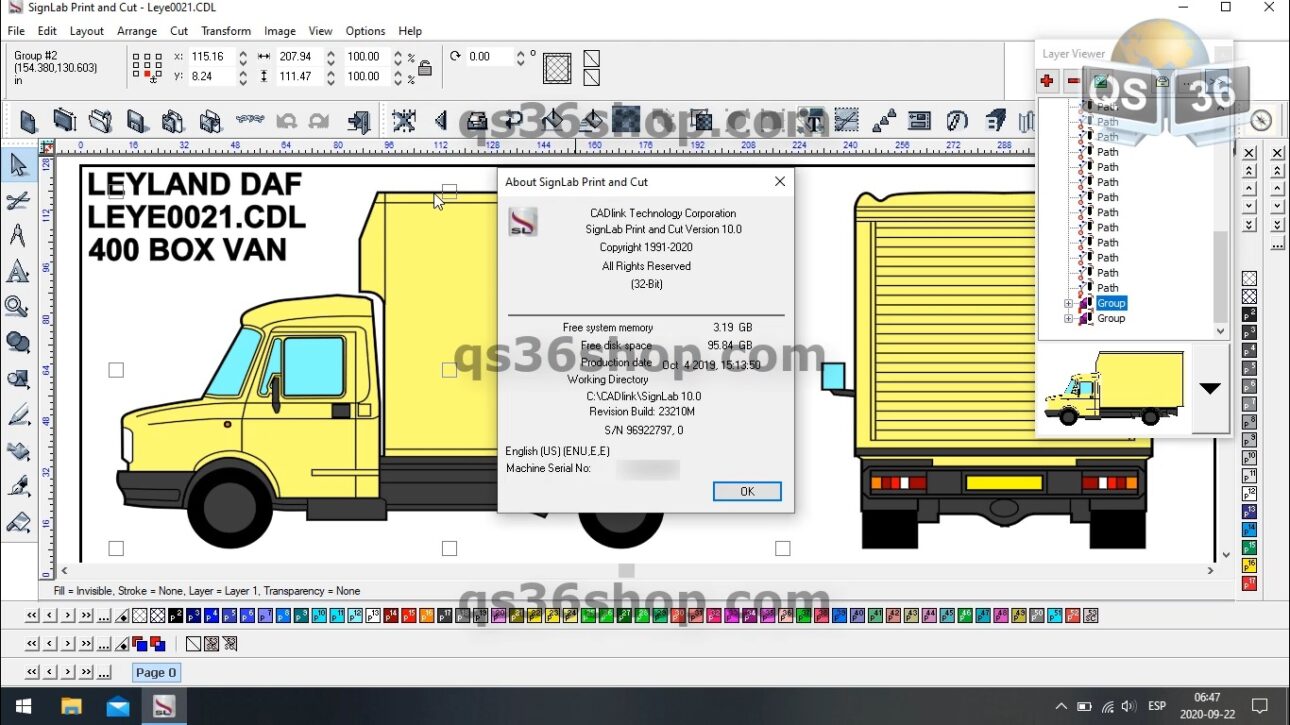Expand the last Group in Layer Viewer
The height and width of the screenshot is (725, 1290).
pos(1068,319)
